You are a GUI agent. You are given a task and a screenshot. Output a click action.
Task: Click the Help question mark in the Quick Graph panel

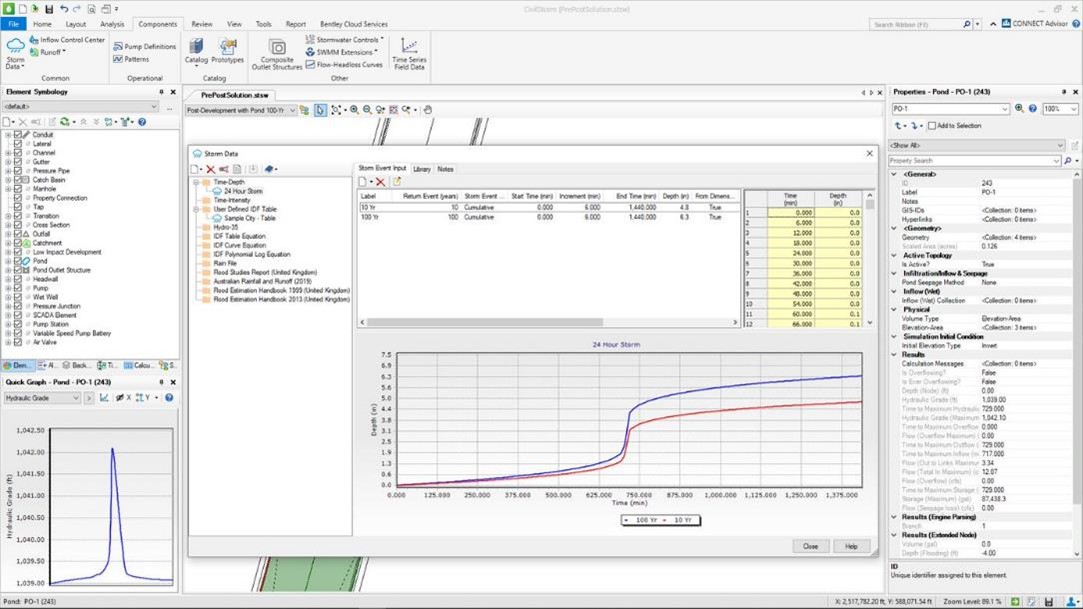pyautogui.click(x=167, y=397)
